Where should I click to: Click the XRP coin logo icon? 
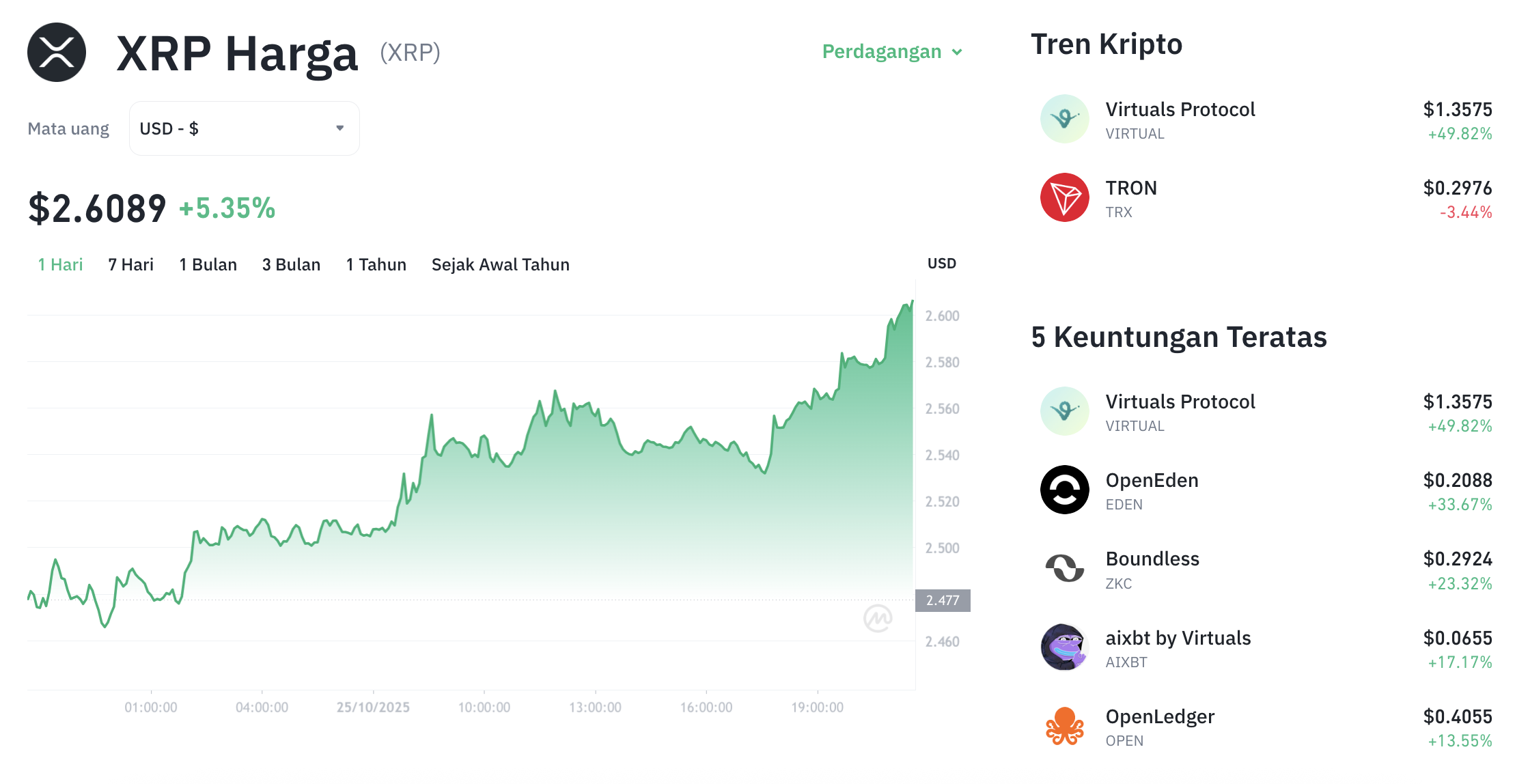tap(57, 53)
